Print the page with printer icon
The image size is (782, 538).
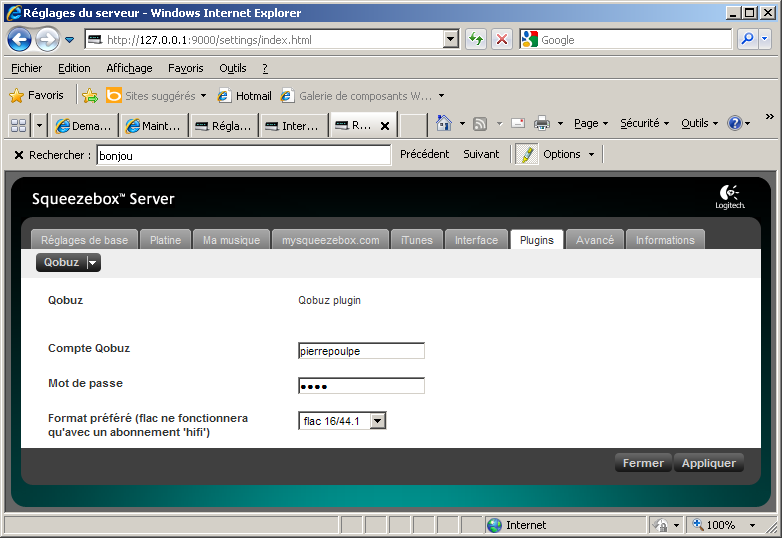(x=542, y=123)
